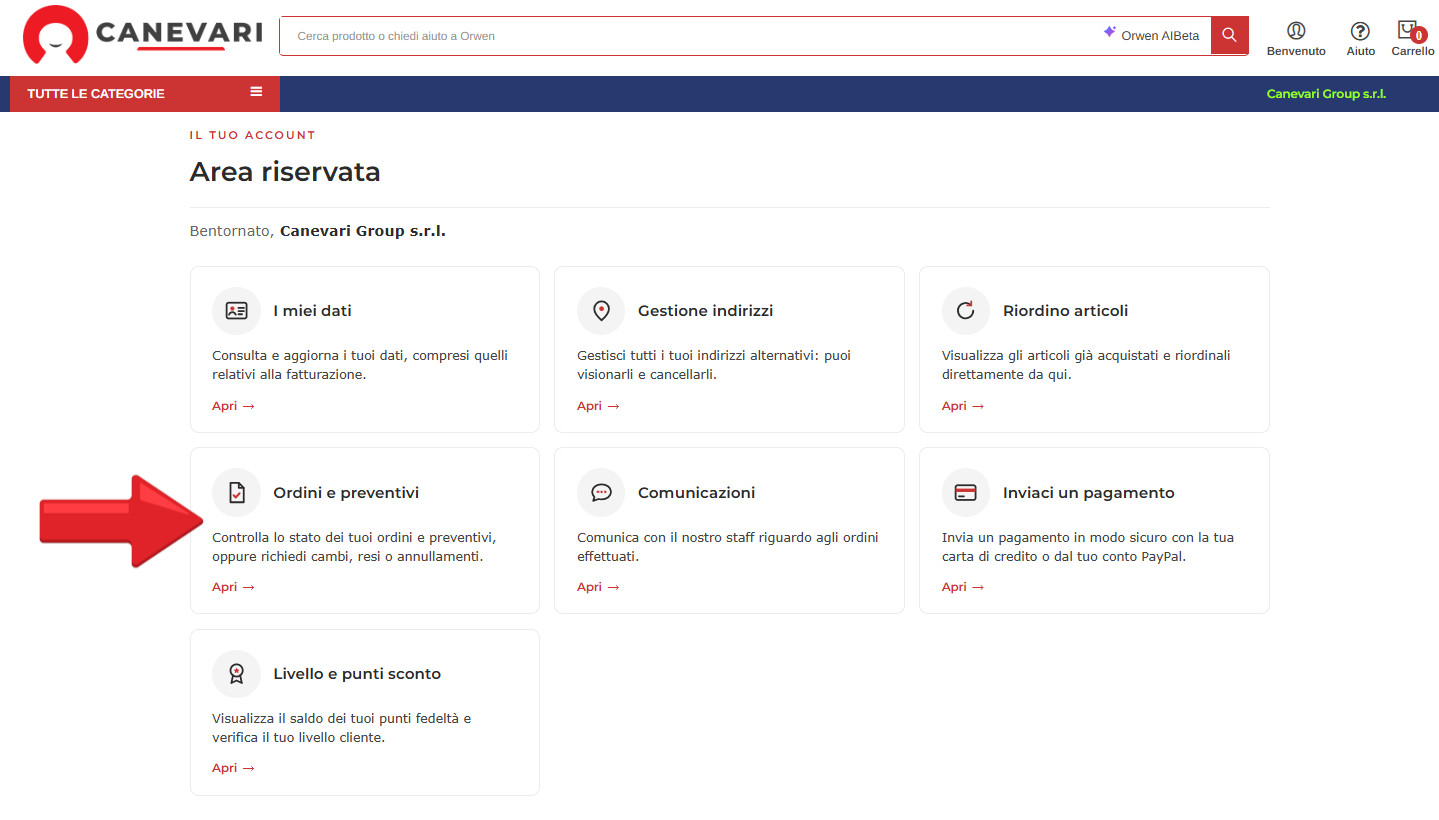Click the Inviaci un pagamento card icon
Viewport: 1439px width, 820px height.
pyautogui.click(x=966, y=492)
